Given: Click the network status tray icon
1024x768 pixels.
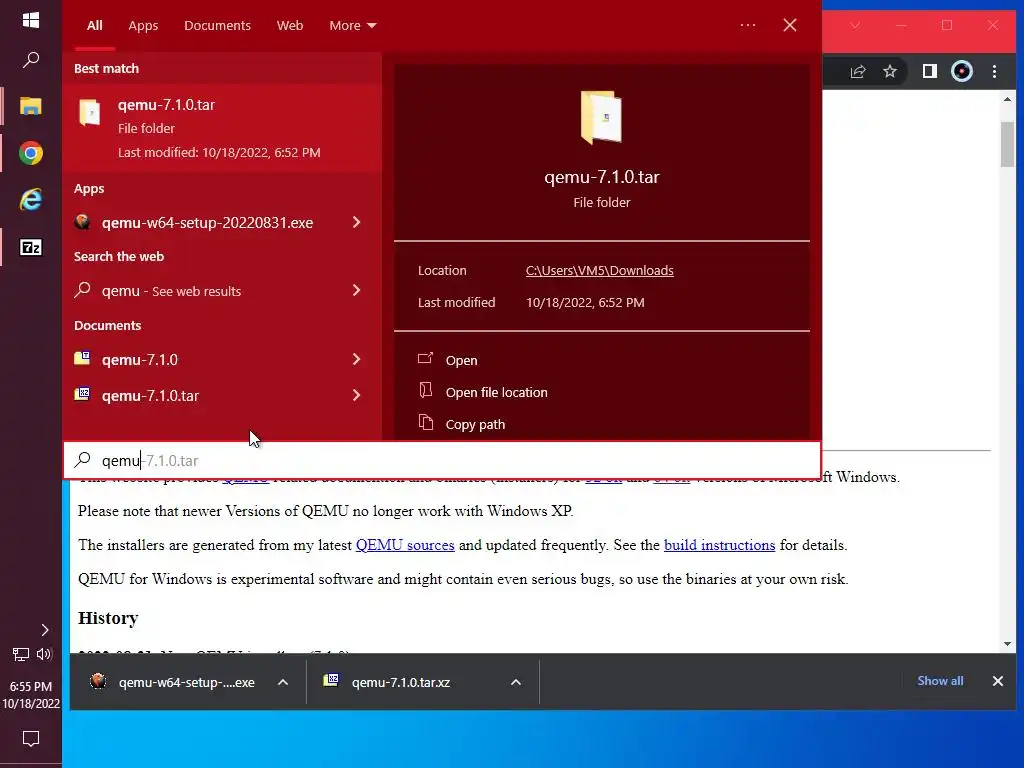Looking at the screenshot, I should coord(21,654).
